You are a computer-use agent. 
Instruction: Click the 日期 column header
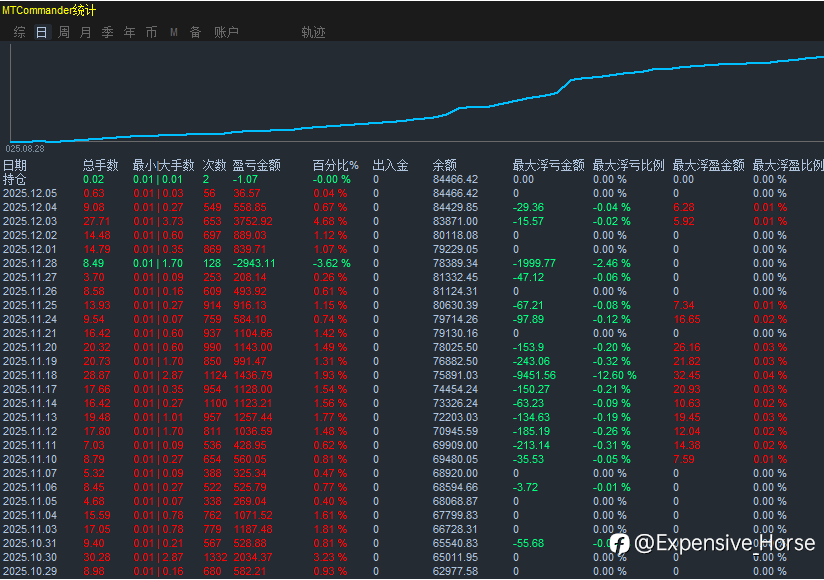[x=15, y=165]
